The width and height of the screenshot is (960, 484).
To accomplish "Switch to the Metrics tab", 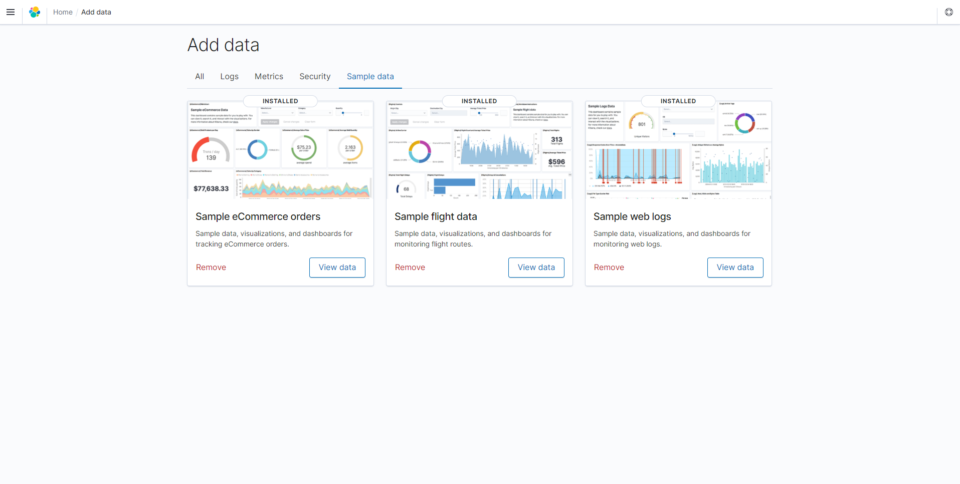I will 269,76.
